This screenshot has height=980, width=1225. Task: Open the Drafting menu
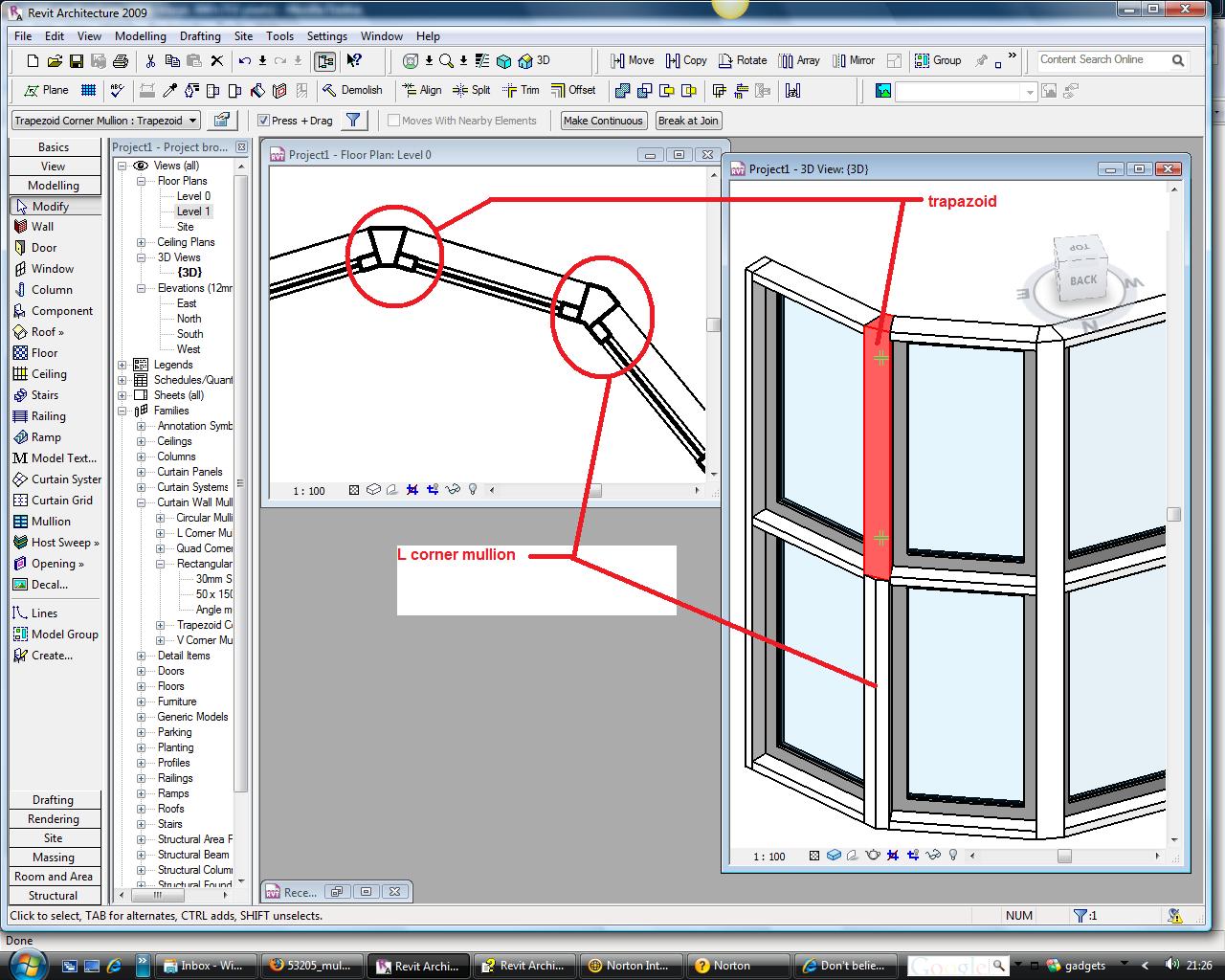pos(200,36)
